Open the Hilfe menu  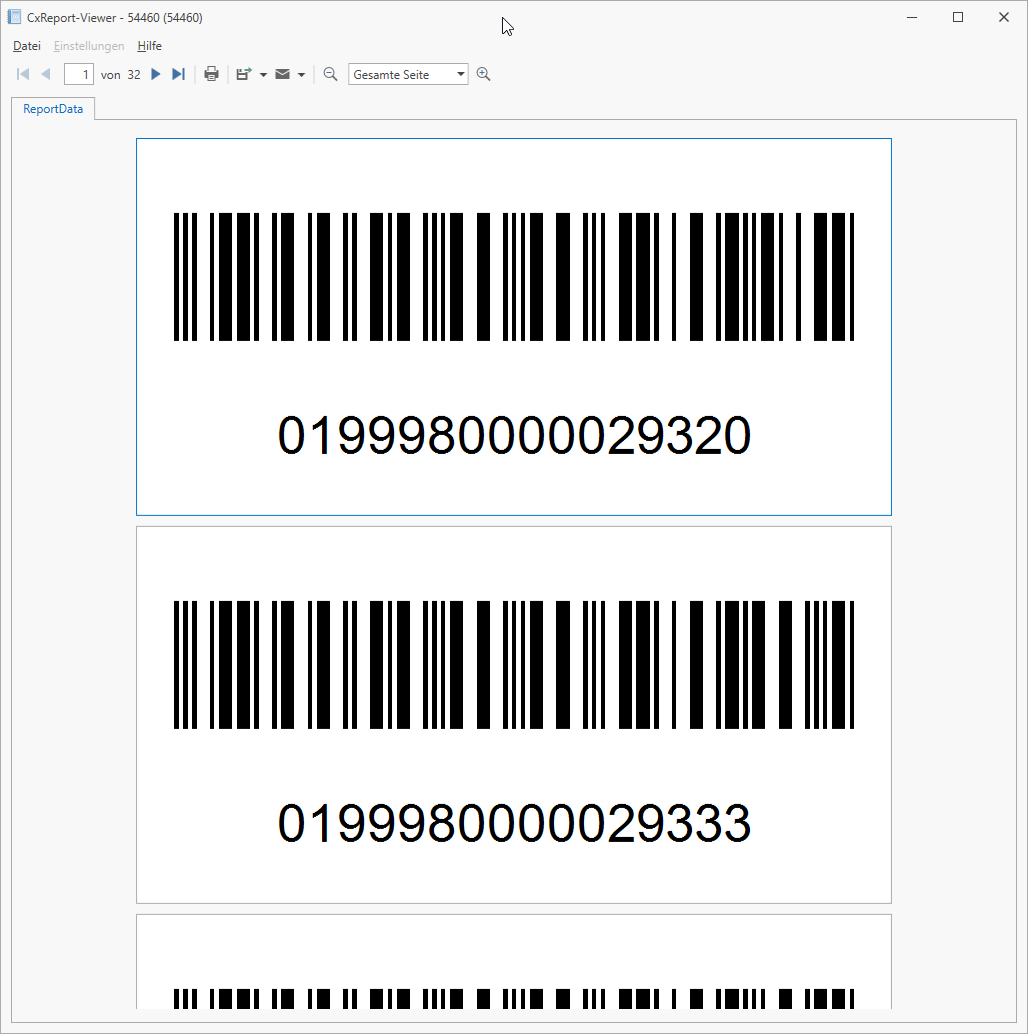click(x=150, y=46)
